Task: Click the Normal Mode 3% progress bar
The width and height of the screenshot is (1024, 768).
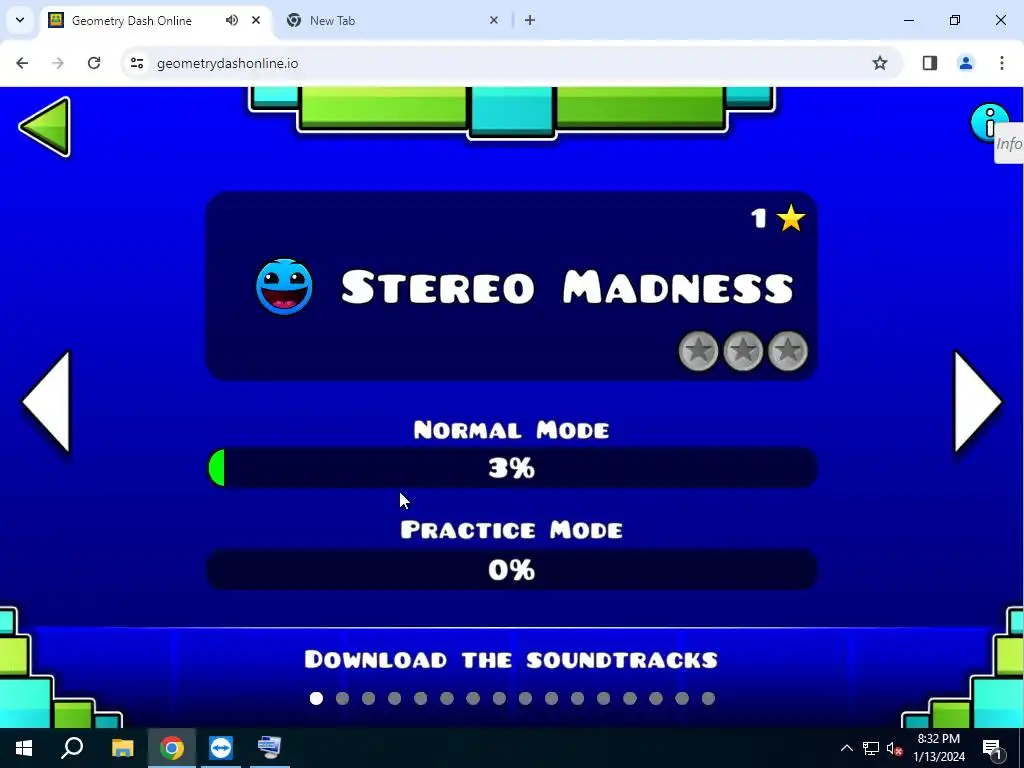Action: point(511,468)
